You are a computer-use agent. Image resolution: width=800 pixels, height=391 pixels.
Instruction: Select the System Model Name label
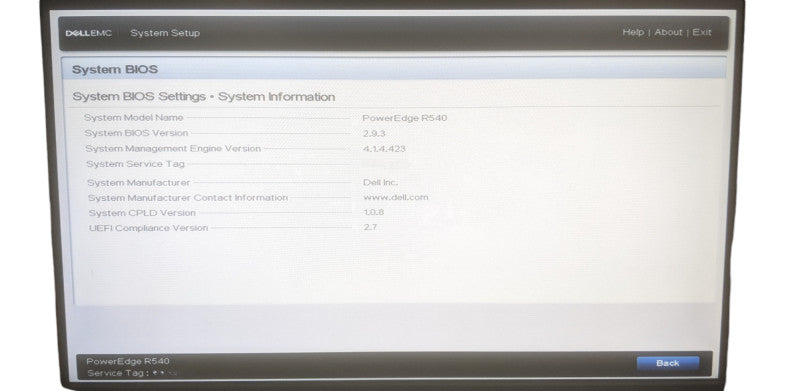coord(134,117)
